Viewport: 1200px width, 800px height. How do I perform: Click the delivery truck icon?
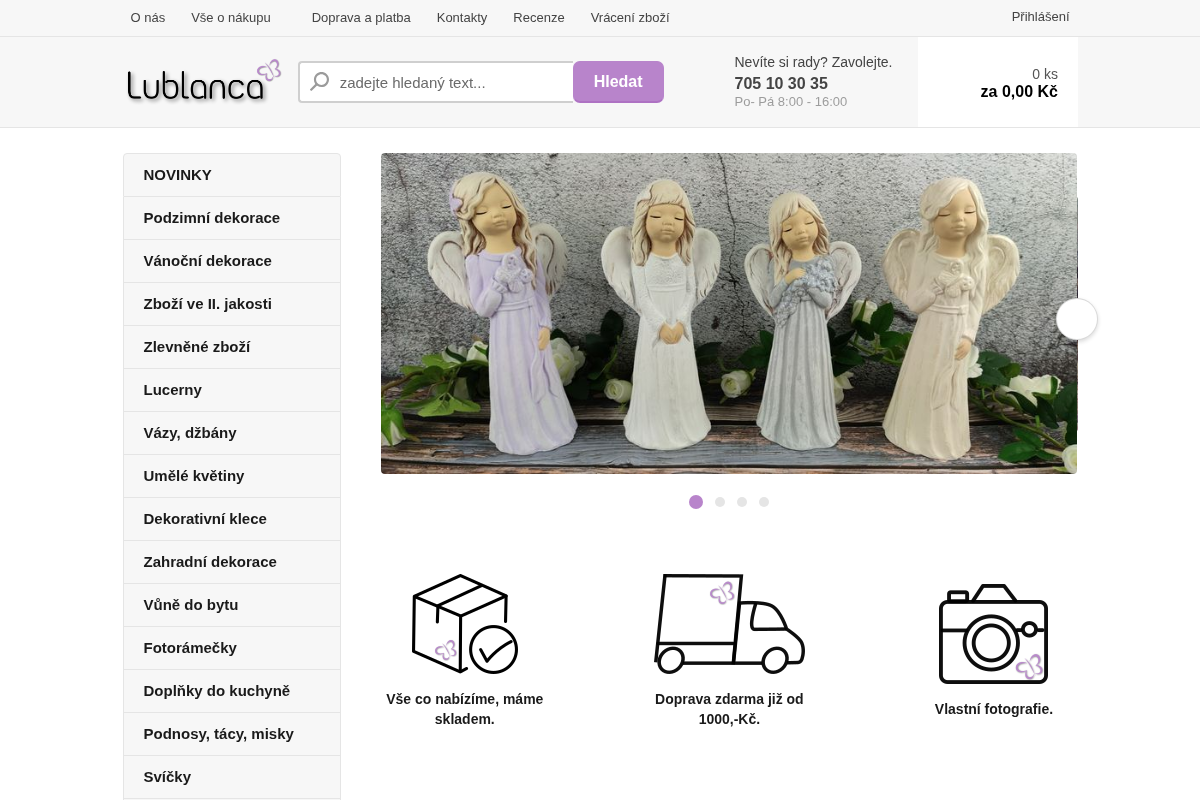tap(729, 623)
